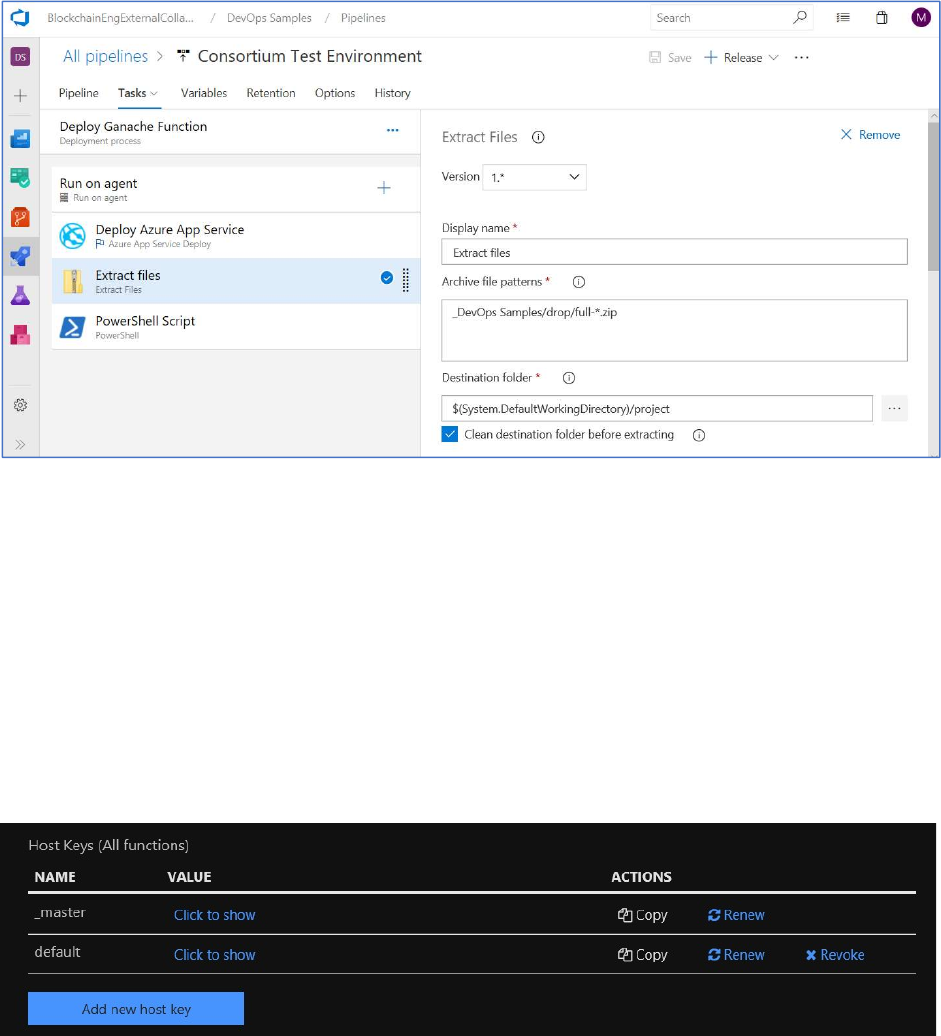This screenshot has height=1036, width=941.
Task: Click the Save button
Action: (x=670, y=57)
